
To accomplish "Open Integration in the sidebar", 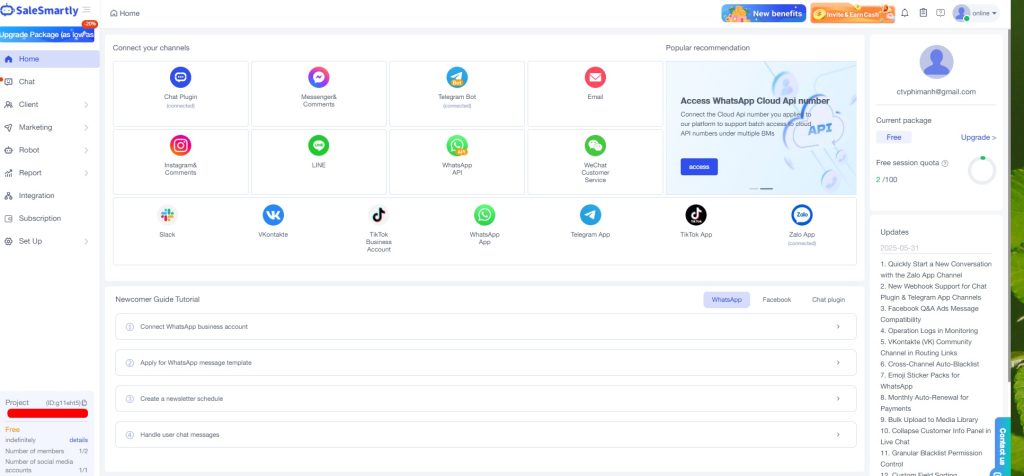I will click(50, 196).
